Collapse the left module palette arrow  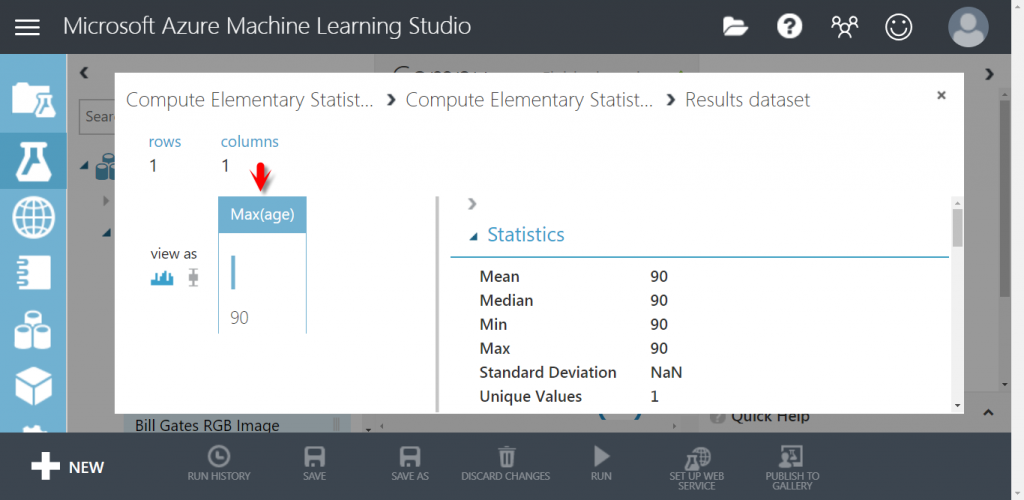[x=84, y=73]
